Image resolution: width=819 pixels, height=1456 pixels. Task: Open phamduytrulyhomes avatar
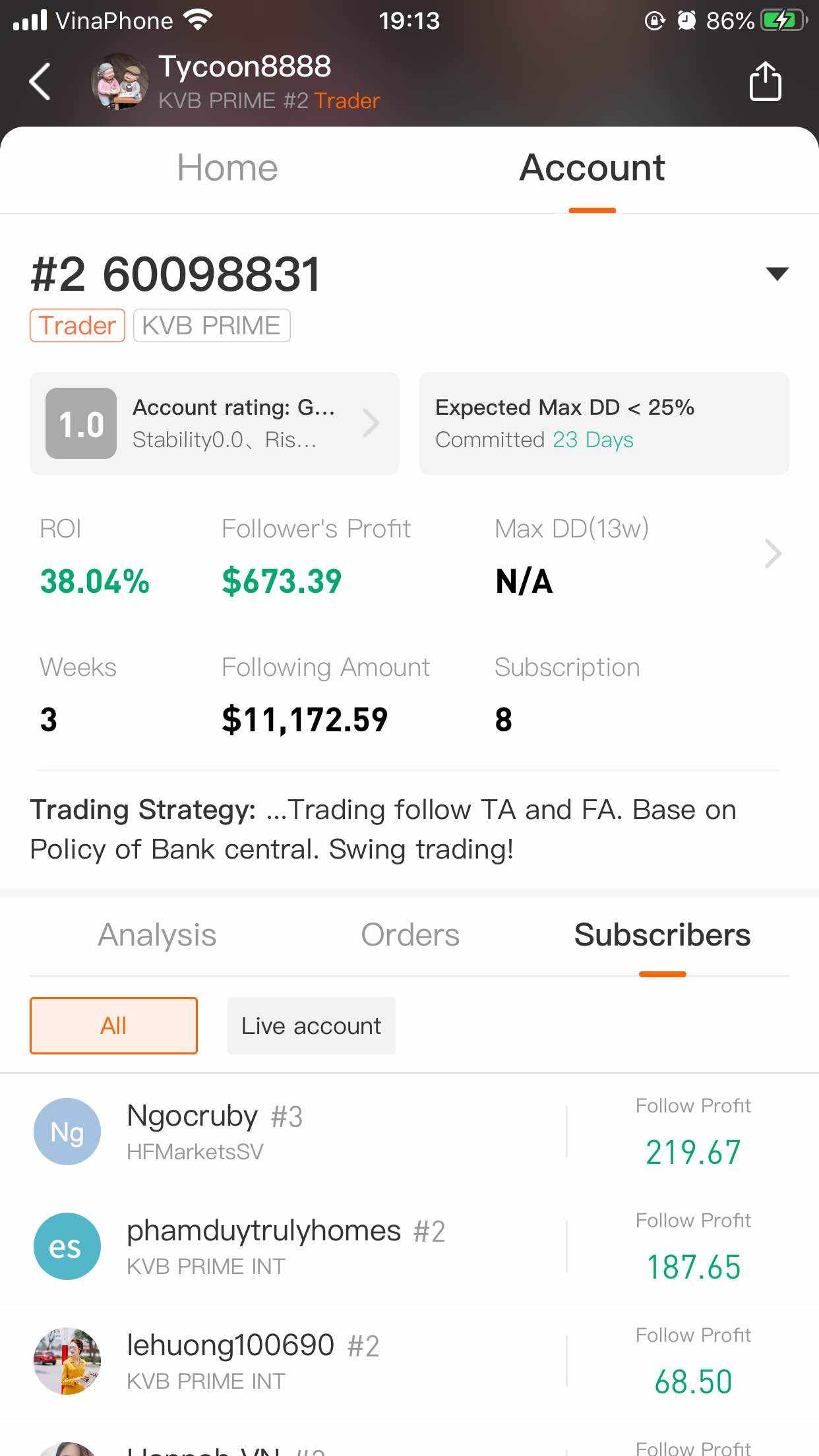[67, 1246]
